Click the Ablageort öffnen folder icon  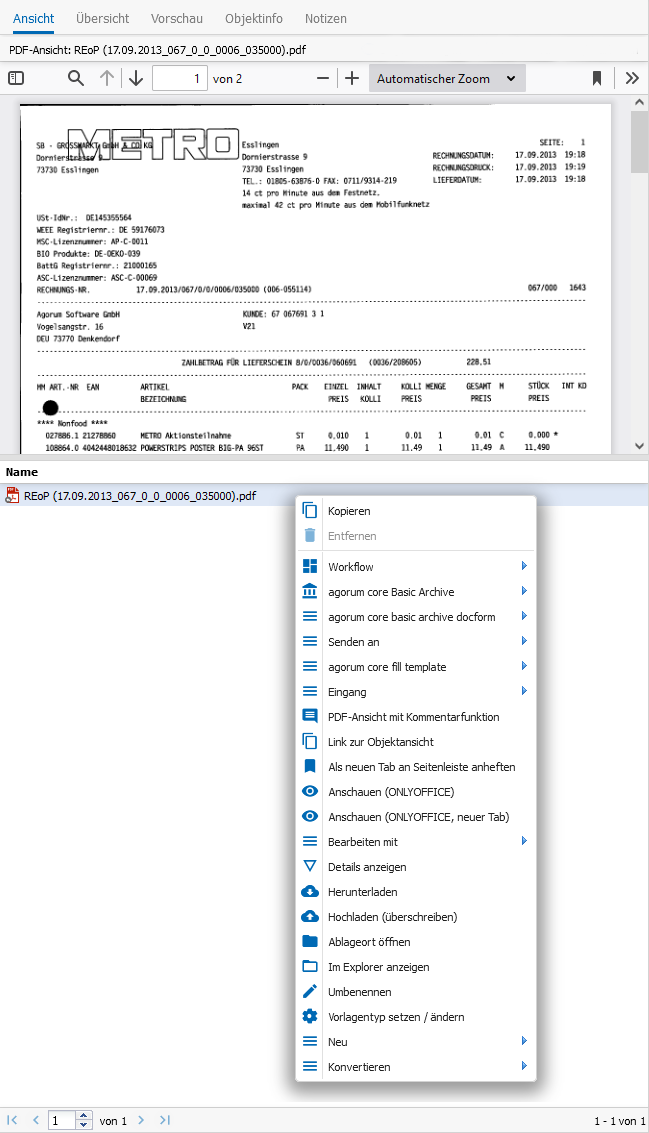point(310,941)
